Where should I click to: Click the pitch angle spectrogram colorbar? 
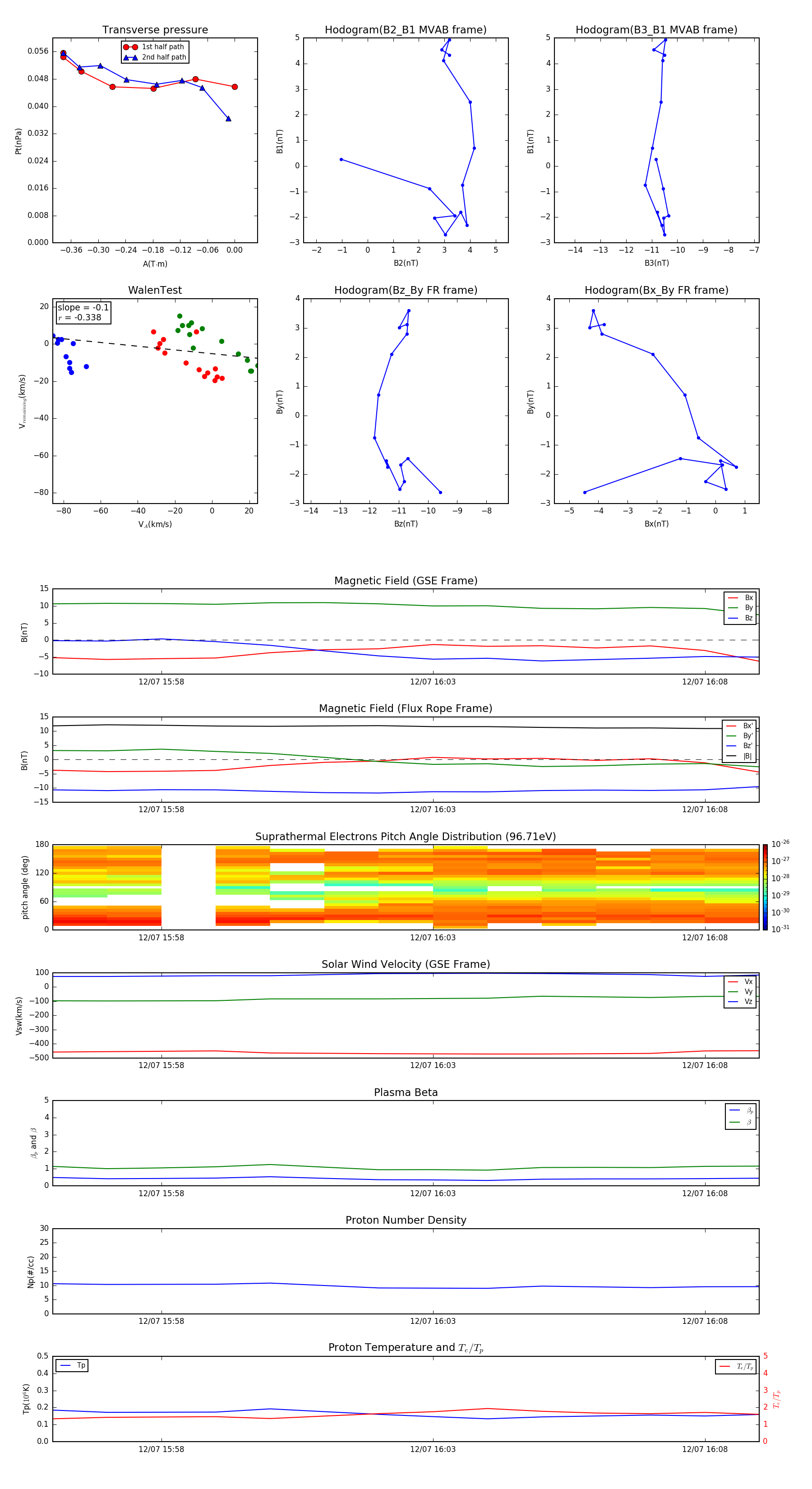[x=765, y=887]
